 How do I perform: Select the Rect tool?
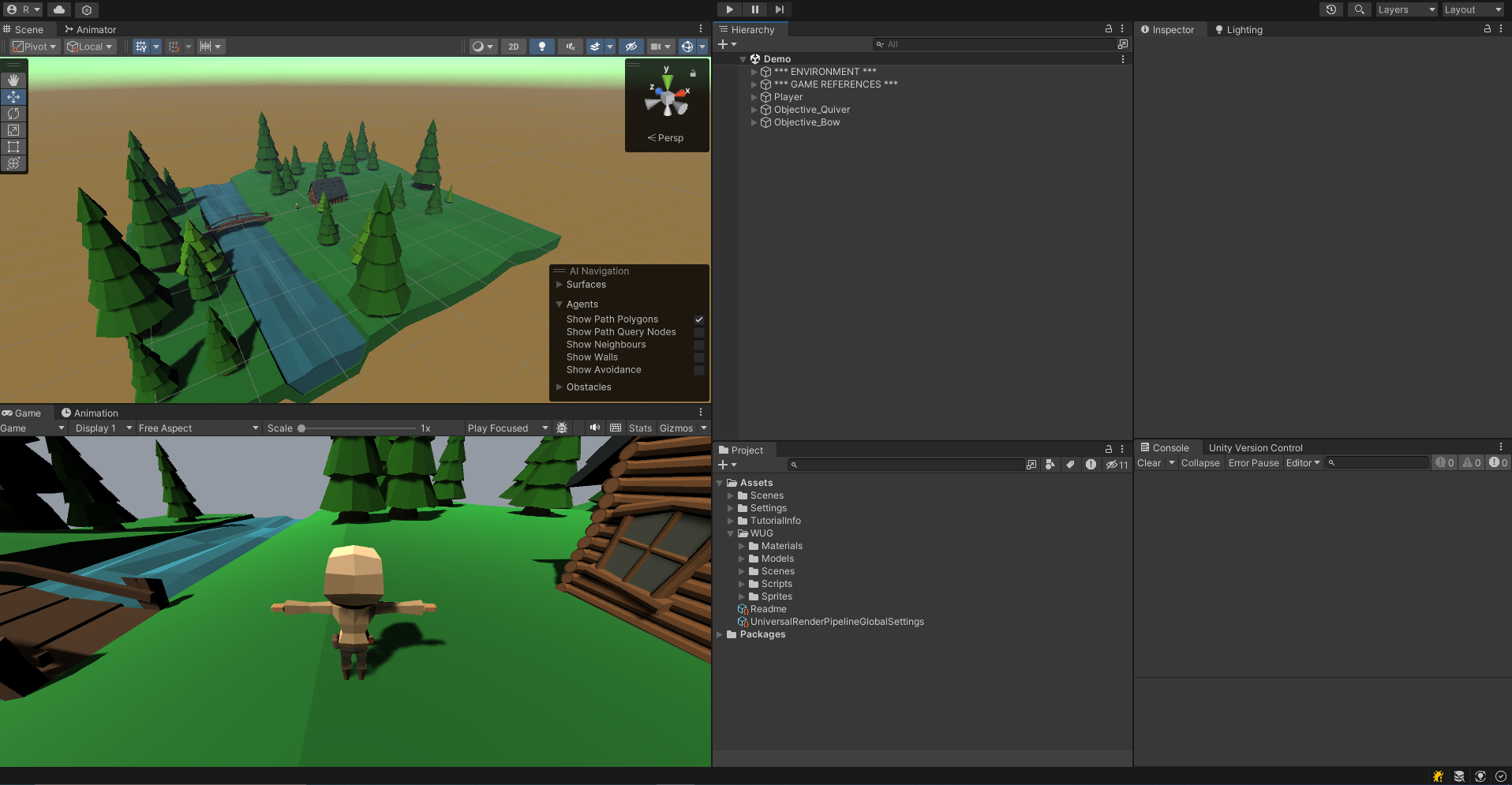pos(13,147)
